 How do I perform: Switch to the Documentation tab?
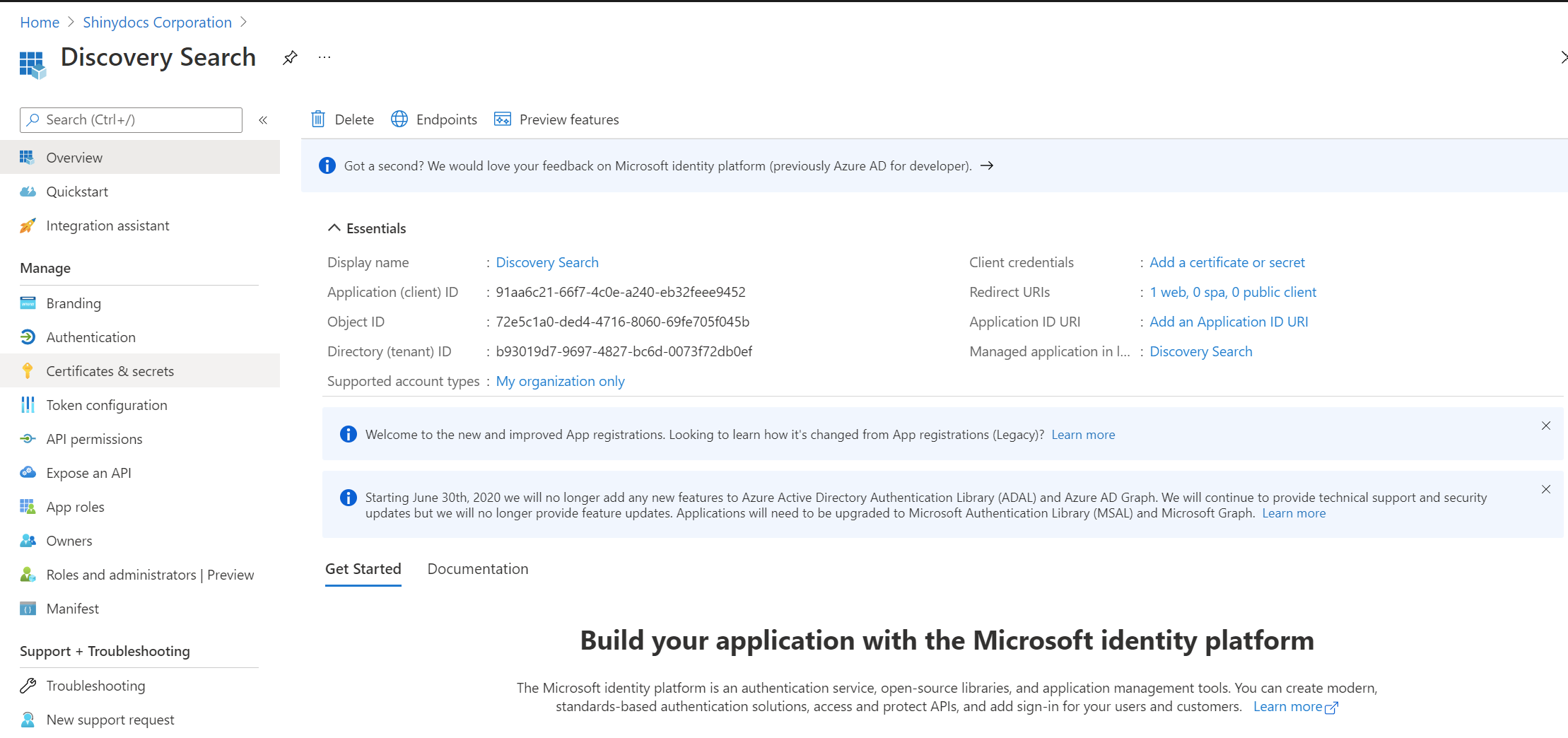(477, 569)
